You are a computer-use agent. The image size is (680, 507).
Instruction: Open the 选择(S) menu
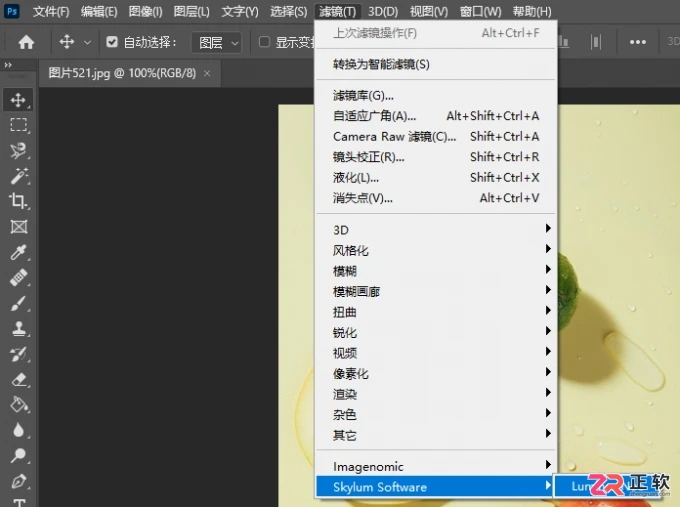[288, 11]
